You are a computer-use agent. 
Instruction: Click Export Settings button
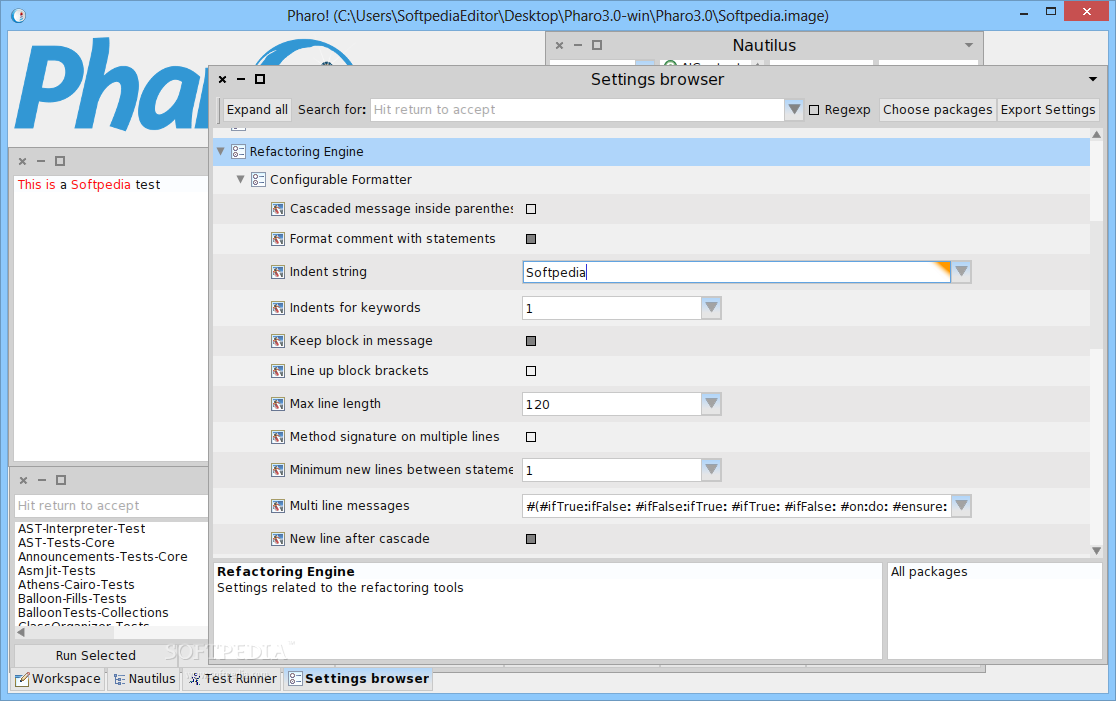1048,110
